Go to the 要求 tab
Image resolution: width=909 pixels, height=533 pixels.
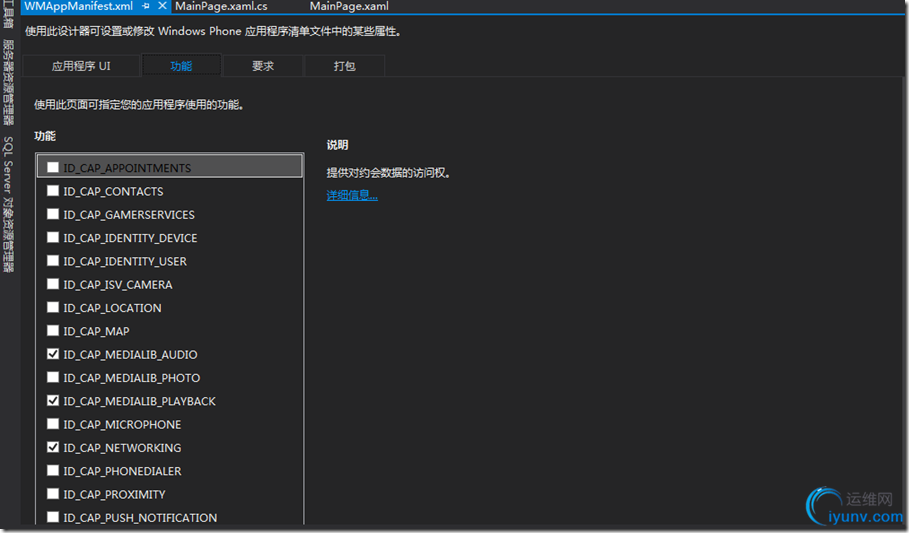point(263,66)
